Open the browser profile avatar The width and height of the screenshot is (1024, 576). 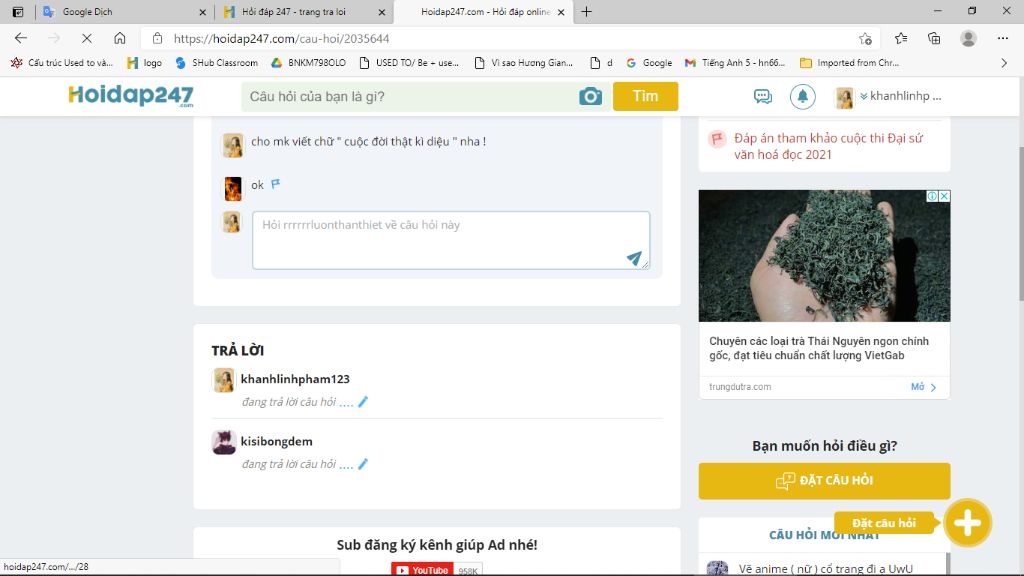tap(968, 39)
